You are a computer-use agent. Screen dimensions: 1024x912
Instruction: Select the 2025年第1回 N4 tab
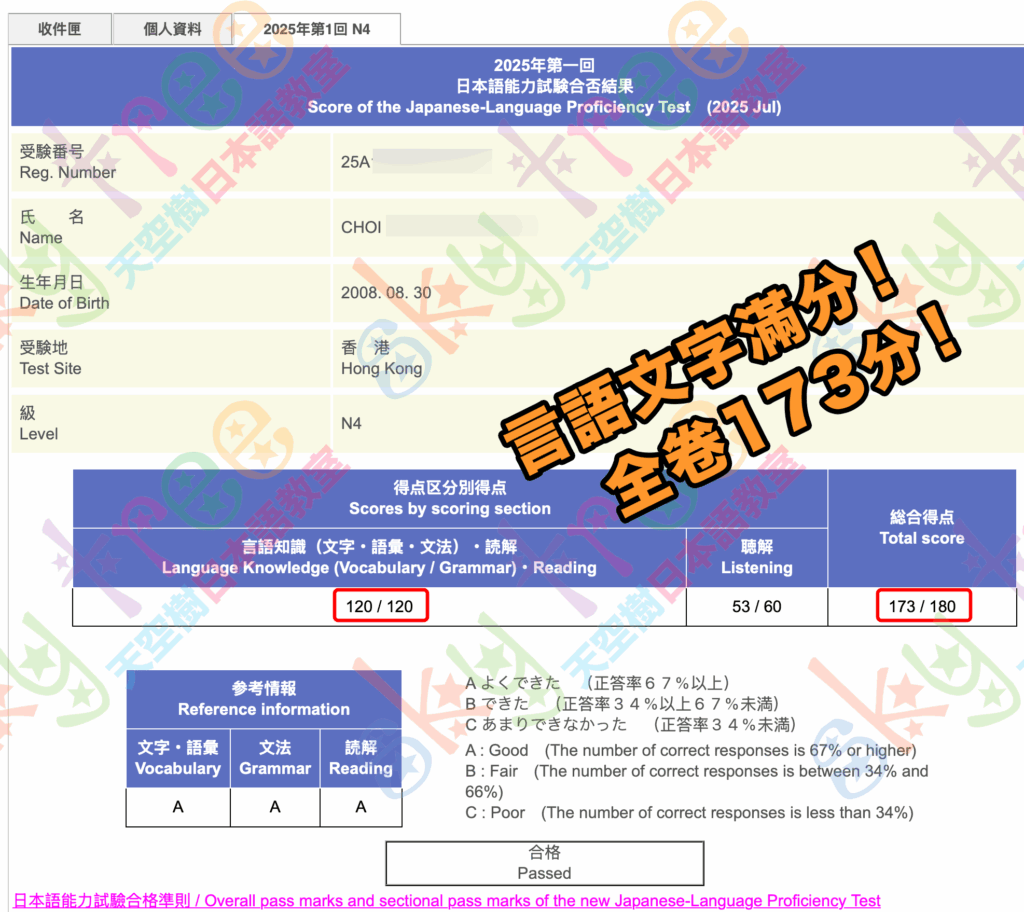(316, 29)
